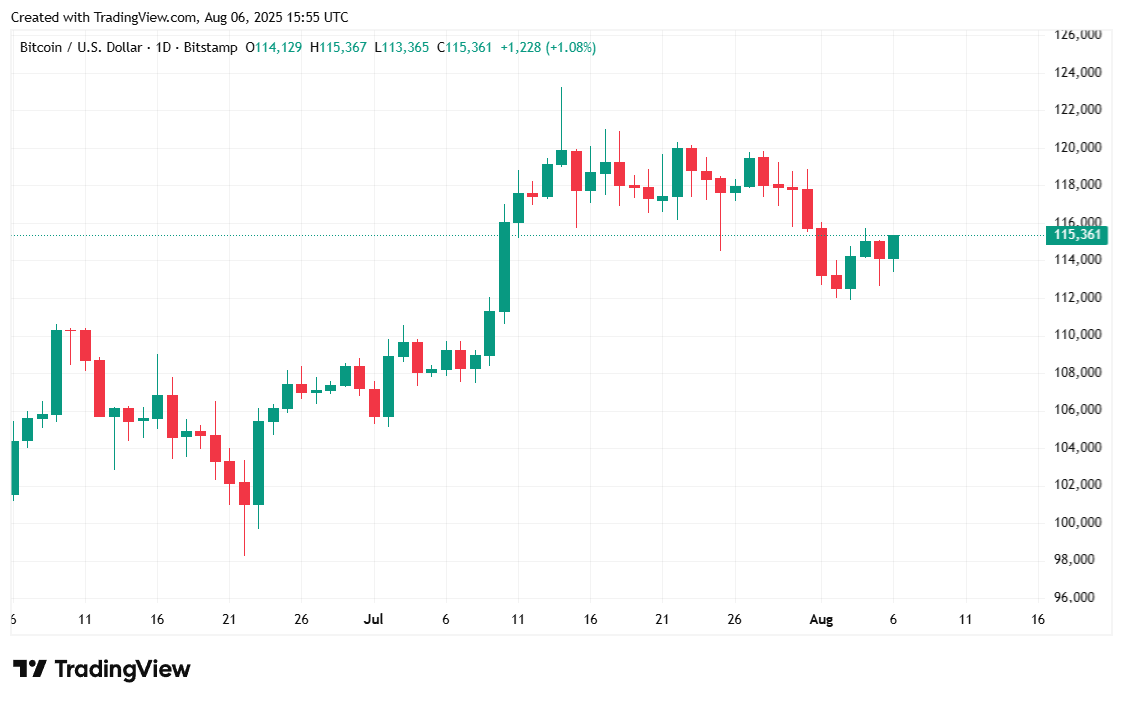Click the 120,000 price axis label
Viewport: 1123px width, 703px height.
tap(1078, 147)
